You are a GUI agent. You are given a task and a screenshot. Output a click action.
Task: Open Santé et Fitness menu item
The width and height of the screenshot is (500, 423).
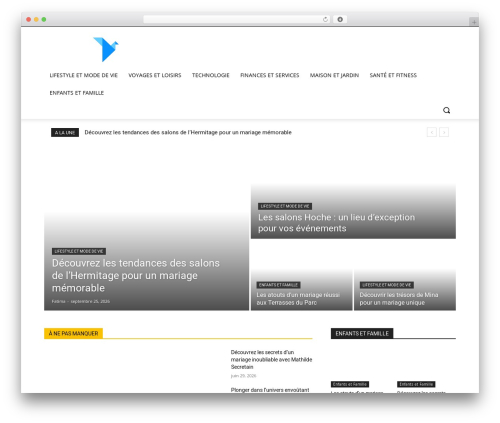[393, 75]
